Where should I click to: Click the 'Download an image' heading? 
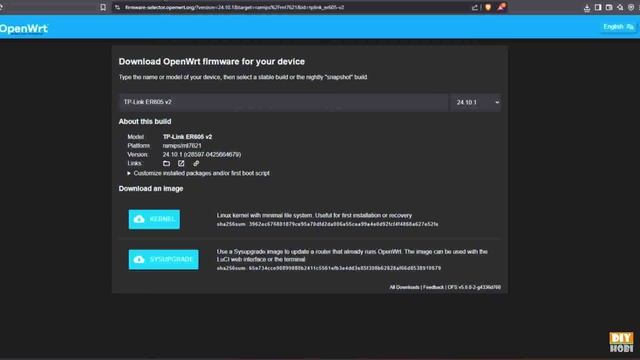[x=151, y=189]
